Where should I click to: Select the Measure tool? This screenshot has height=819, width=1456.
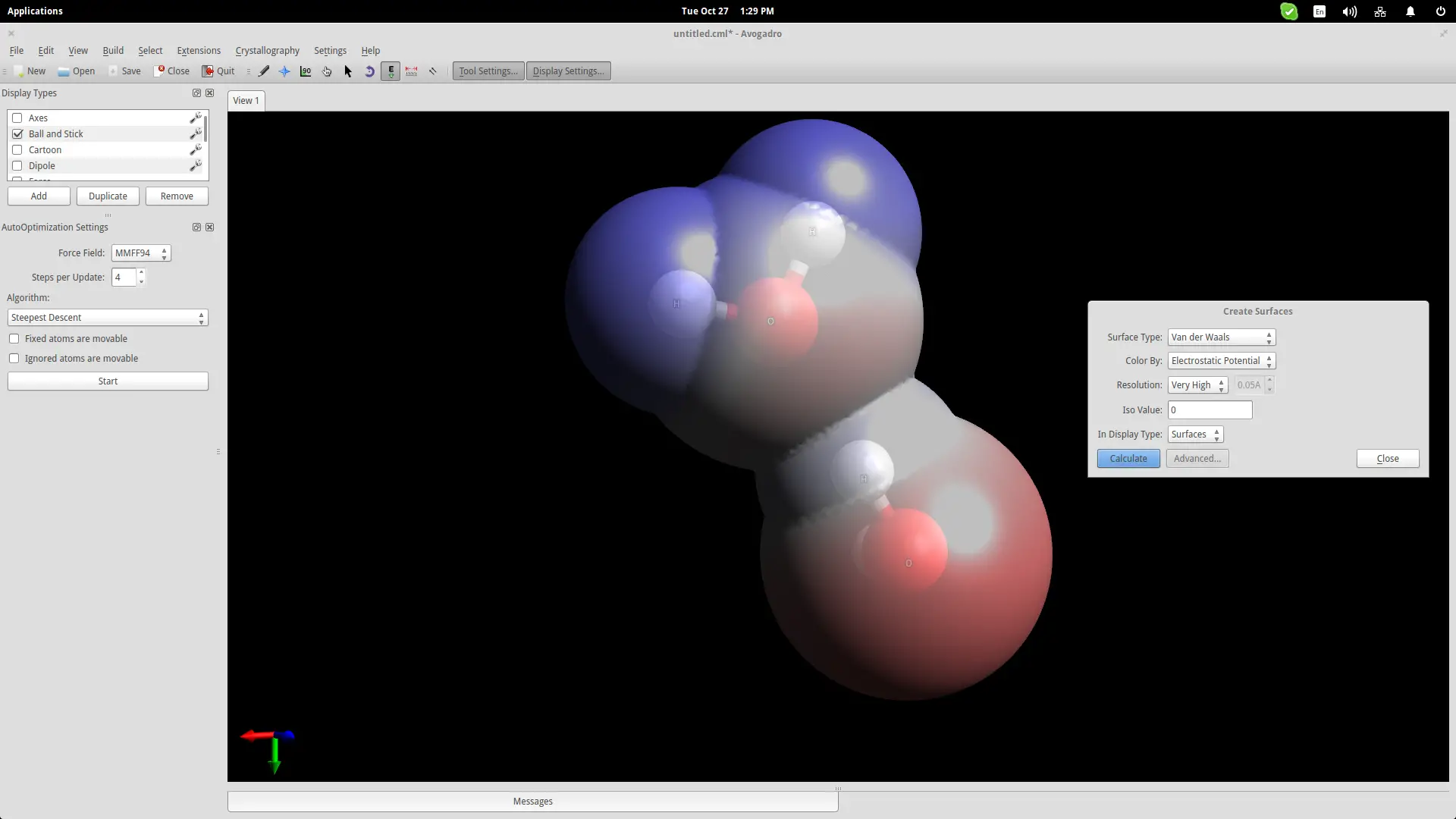click(x=412, y=71)
